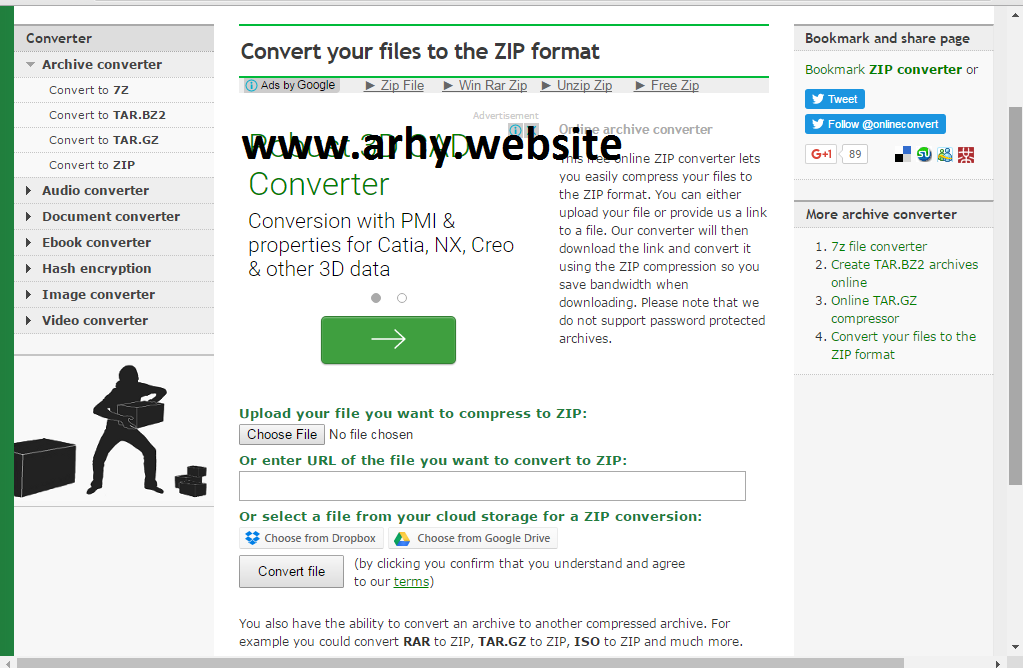Click the Win Rar Zip ad link
The width and height of the screenshot is (1023, 668).
tap(485, 85)
